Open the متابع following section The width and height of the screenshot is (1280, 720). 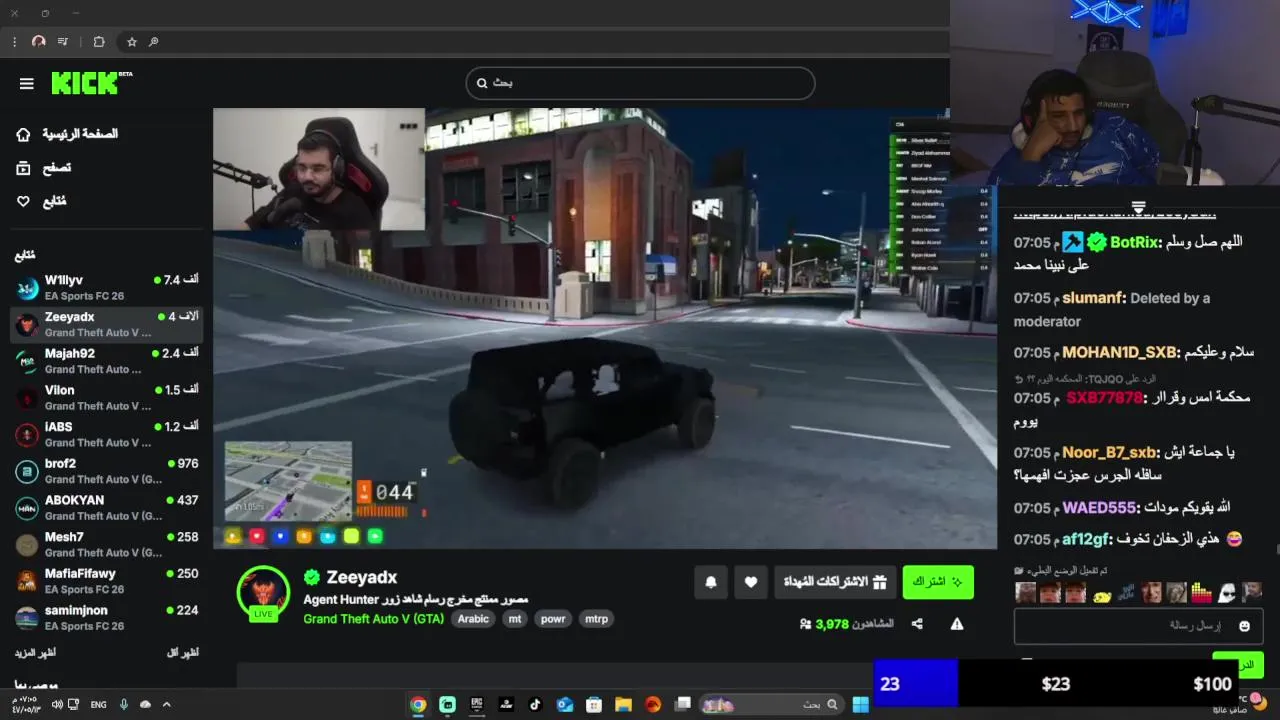(42, 201)
